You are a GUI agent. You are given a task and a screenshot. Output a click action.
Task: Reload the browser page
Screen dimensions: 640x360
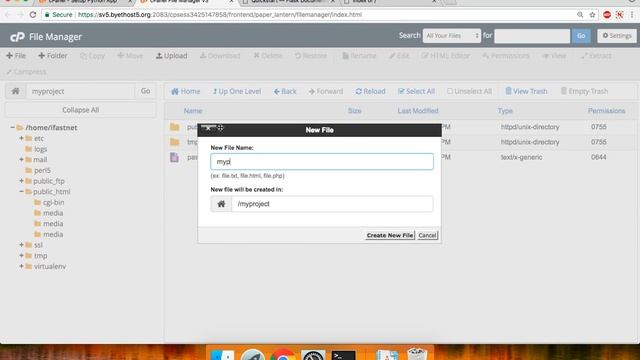(33, 15)
